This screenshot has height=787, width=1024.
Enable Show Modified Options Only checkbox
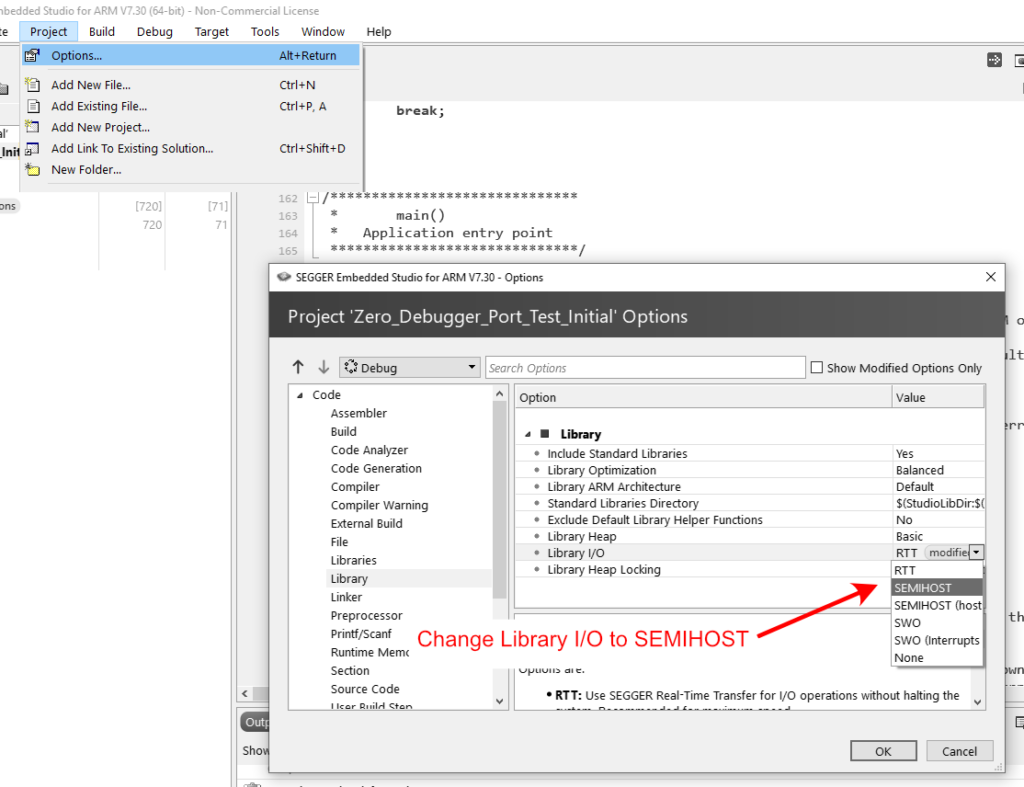pyautogui.click(x=816, y=368)
